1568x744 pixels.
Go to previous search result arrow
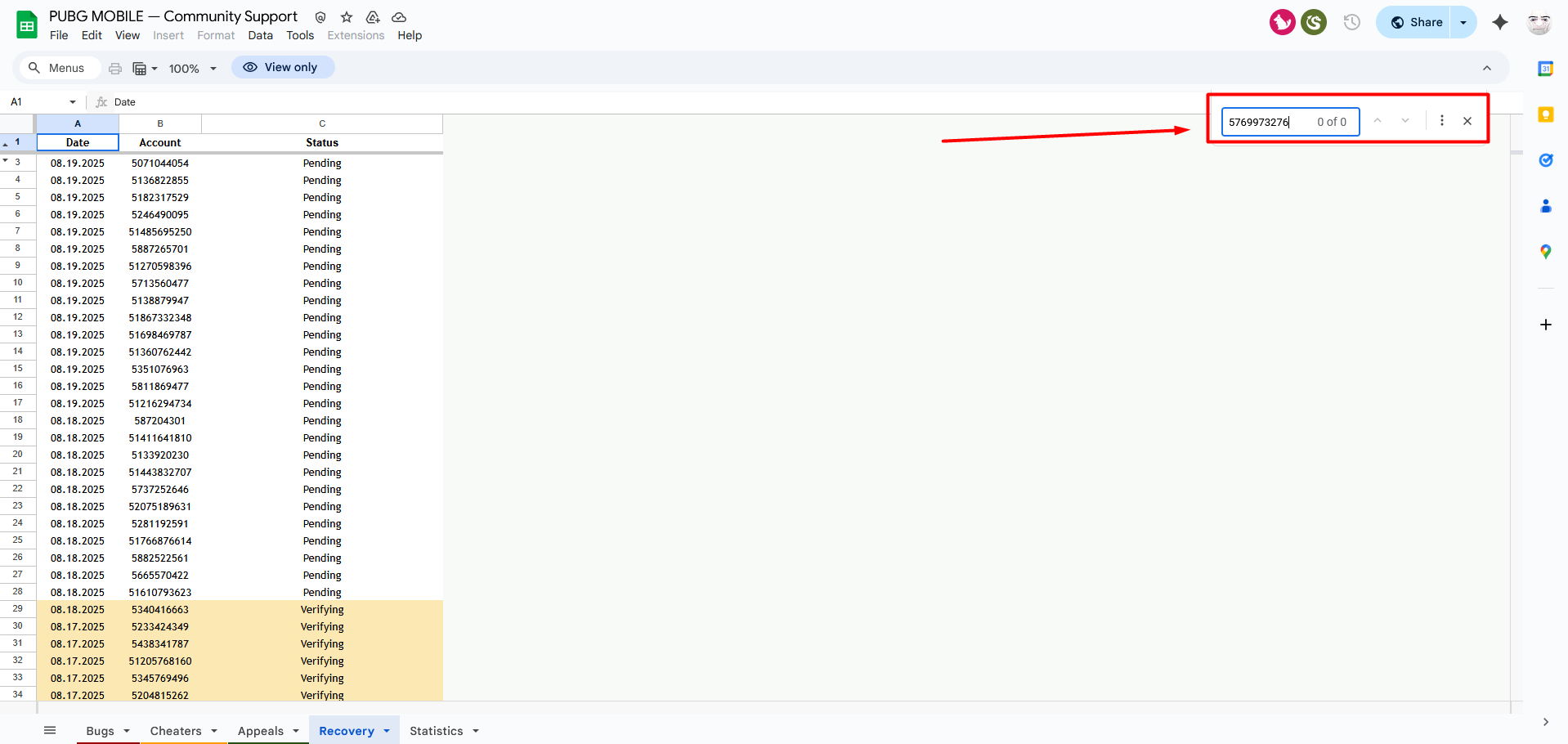pyautogui.click(x=1378, y=121)
